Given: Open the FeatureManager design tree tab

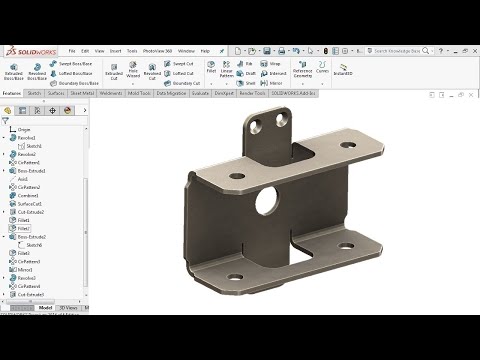Looking at the screenshot, I should (x=7, y=110).
